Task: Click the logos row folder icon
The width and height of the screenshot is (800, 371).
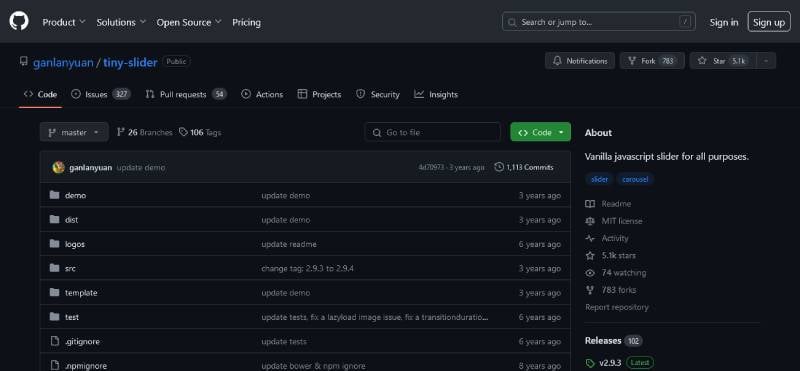Action: (55, 244)
